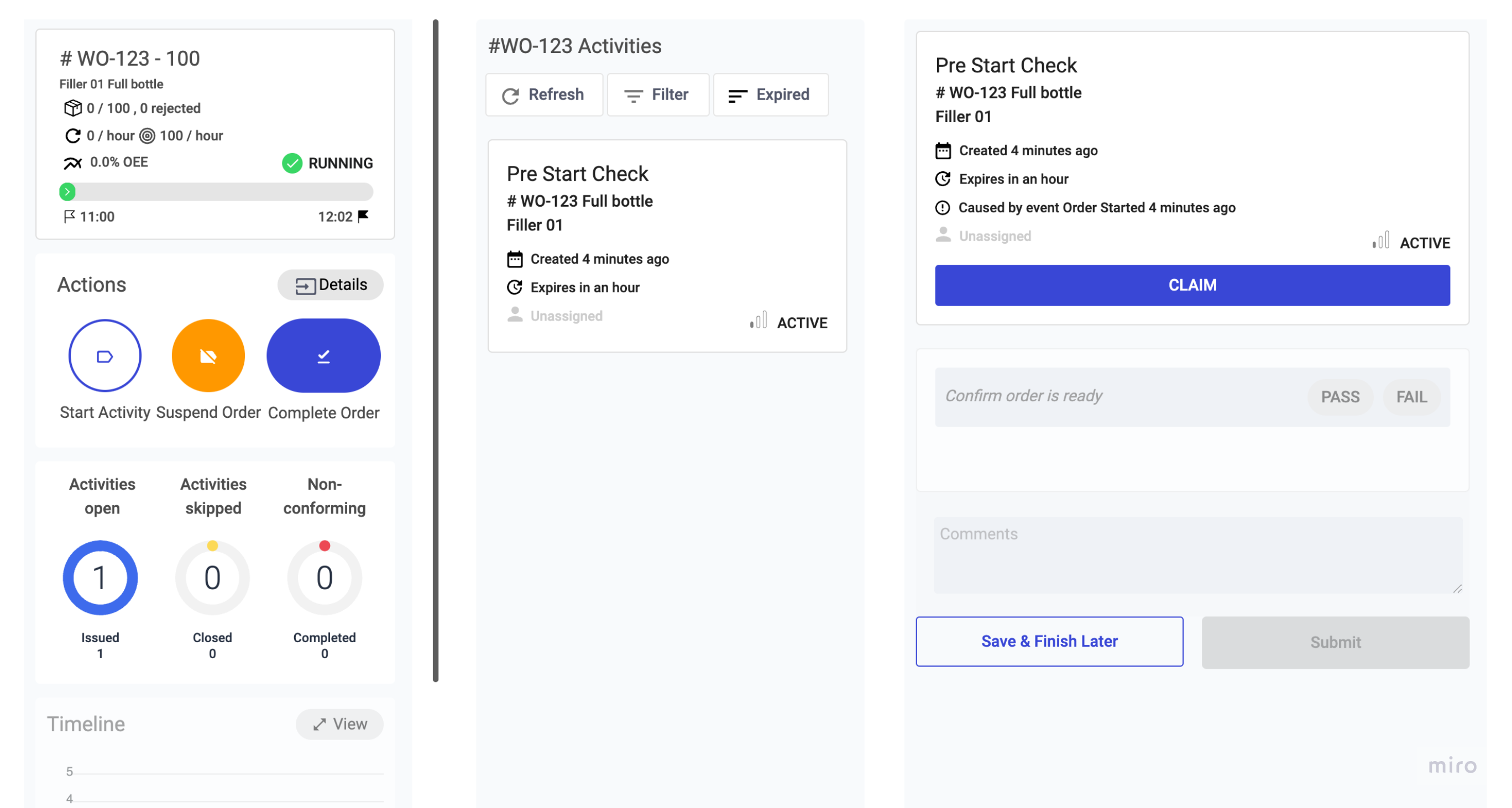Toggle the Expired sort button
This screenshot has width=1512, height=808.
pos(770,95)
